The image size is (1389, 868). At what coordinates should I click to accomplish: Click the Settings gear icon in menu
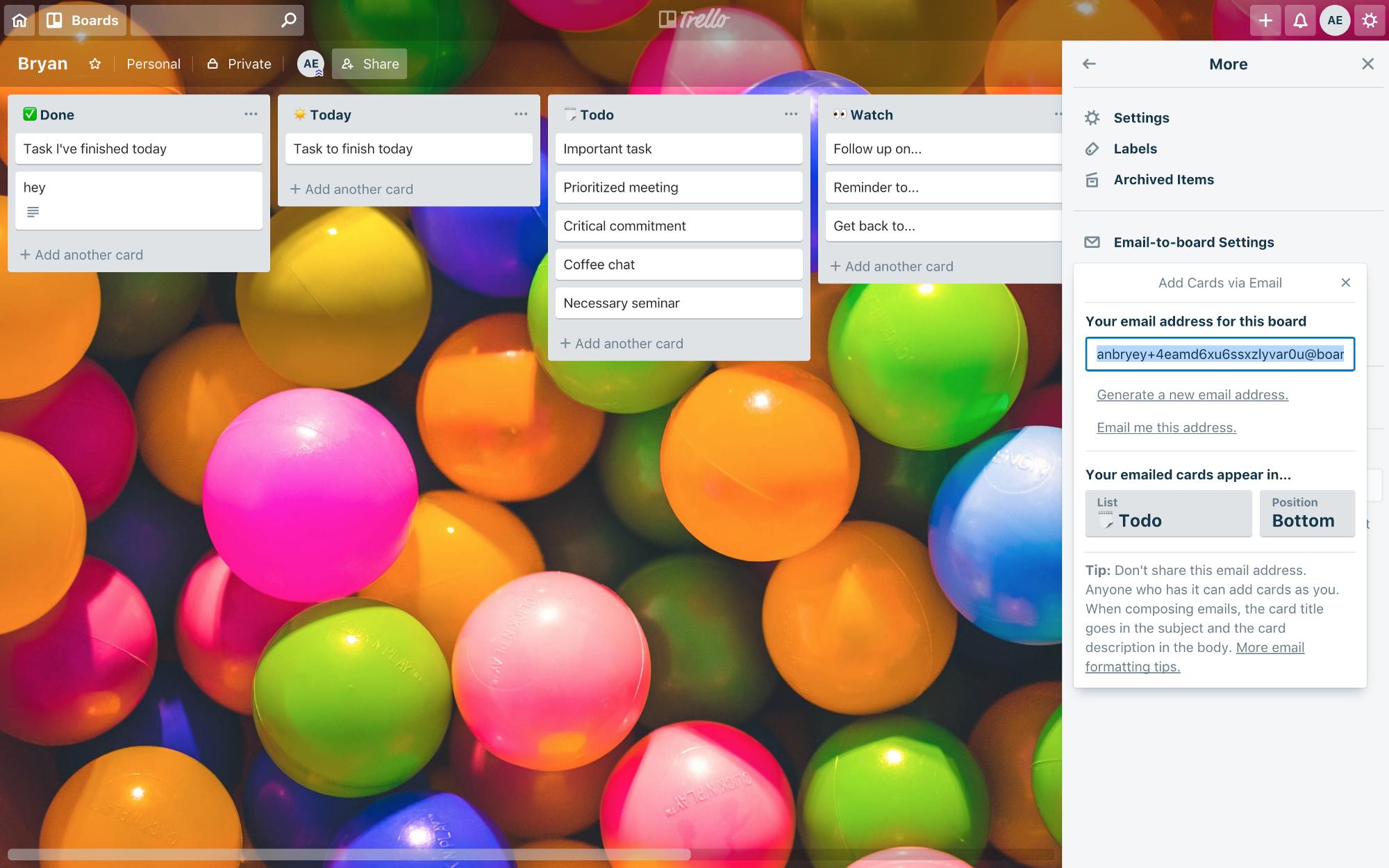(1092, 118)
